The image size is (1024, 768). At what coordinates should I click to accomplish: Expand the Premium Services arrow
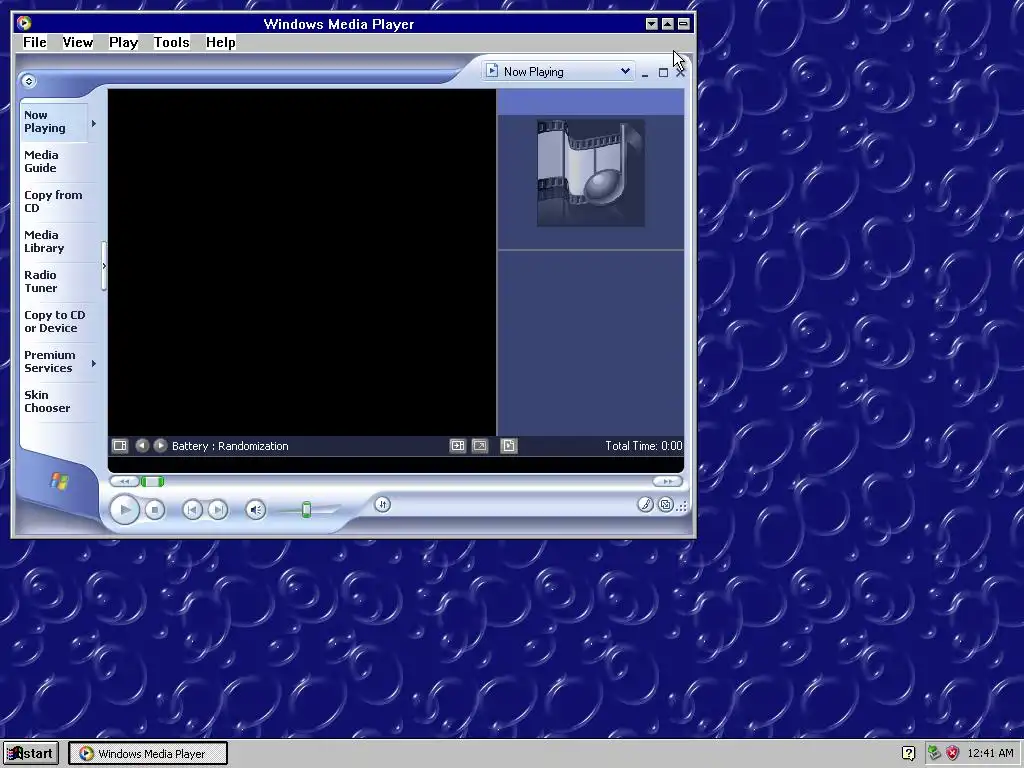(94, 363)
